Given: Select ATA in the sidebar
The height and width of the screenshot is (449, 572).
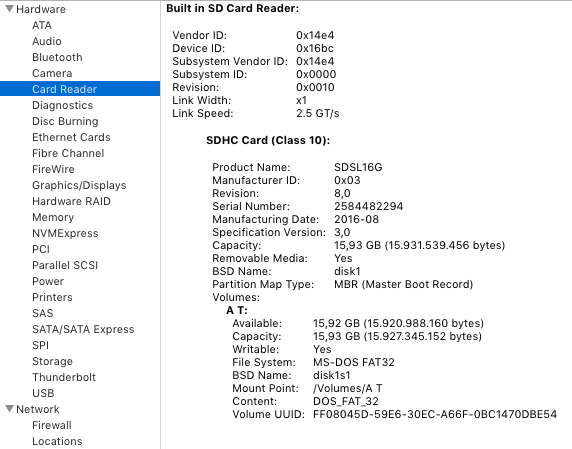Looking at the screenshot, I should 42,25.
